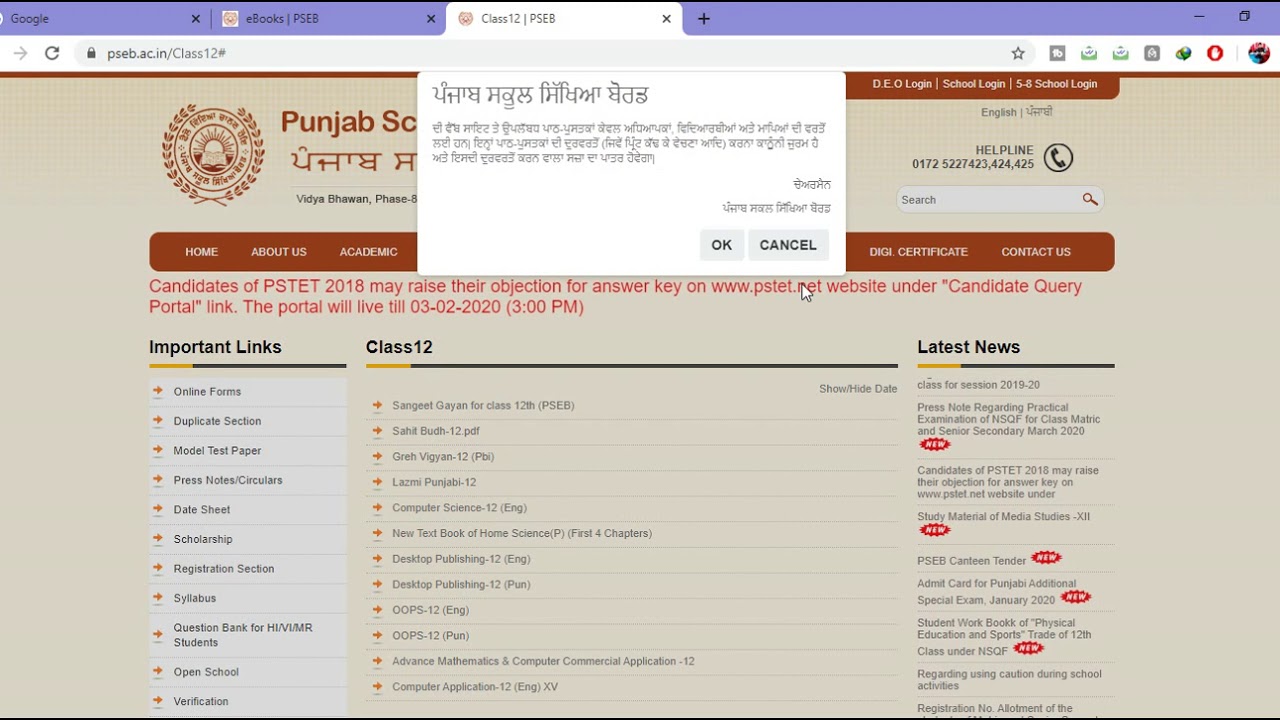The height and width of the screenshot is (720, 1280).
Task: Open Registration Section link
Action: [x=224, y=569]
